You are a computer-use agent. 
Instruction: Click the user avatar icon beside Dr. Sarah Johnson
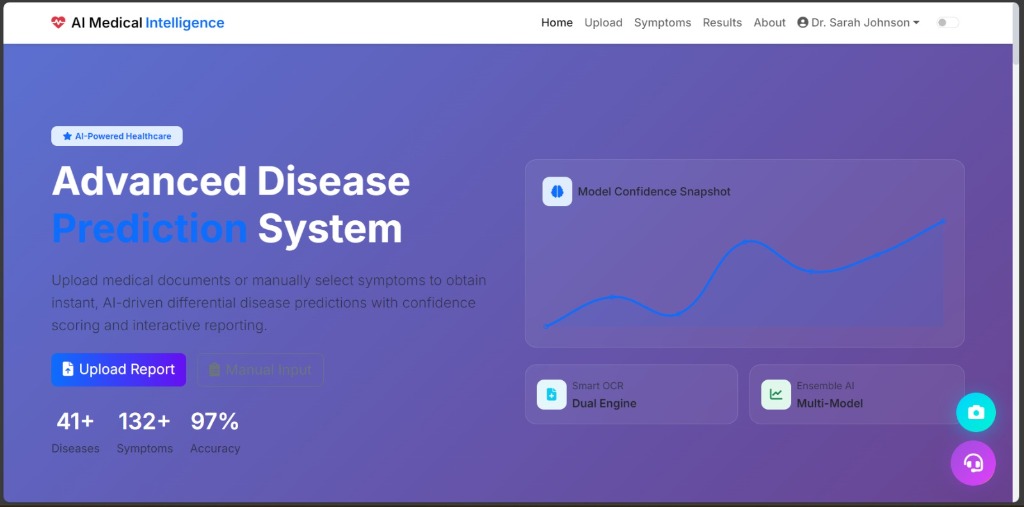pos(803,23)
